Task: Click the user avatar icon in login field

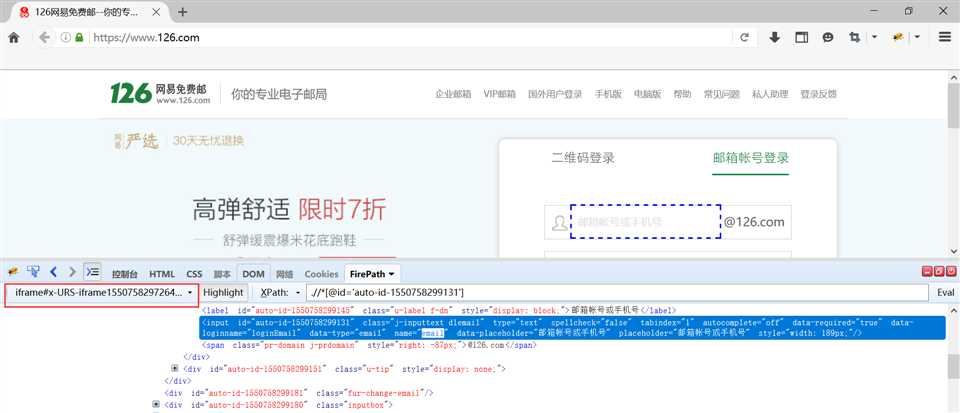Action: 559,223
